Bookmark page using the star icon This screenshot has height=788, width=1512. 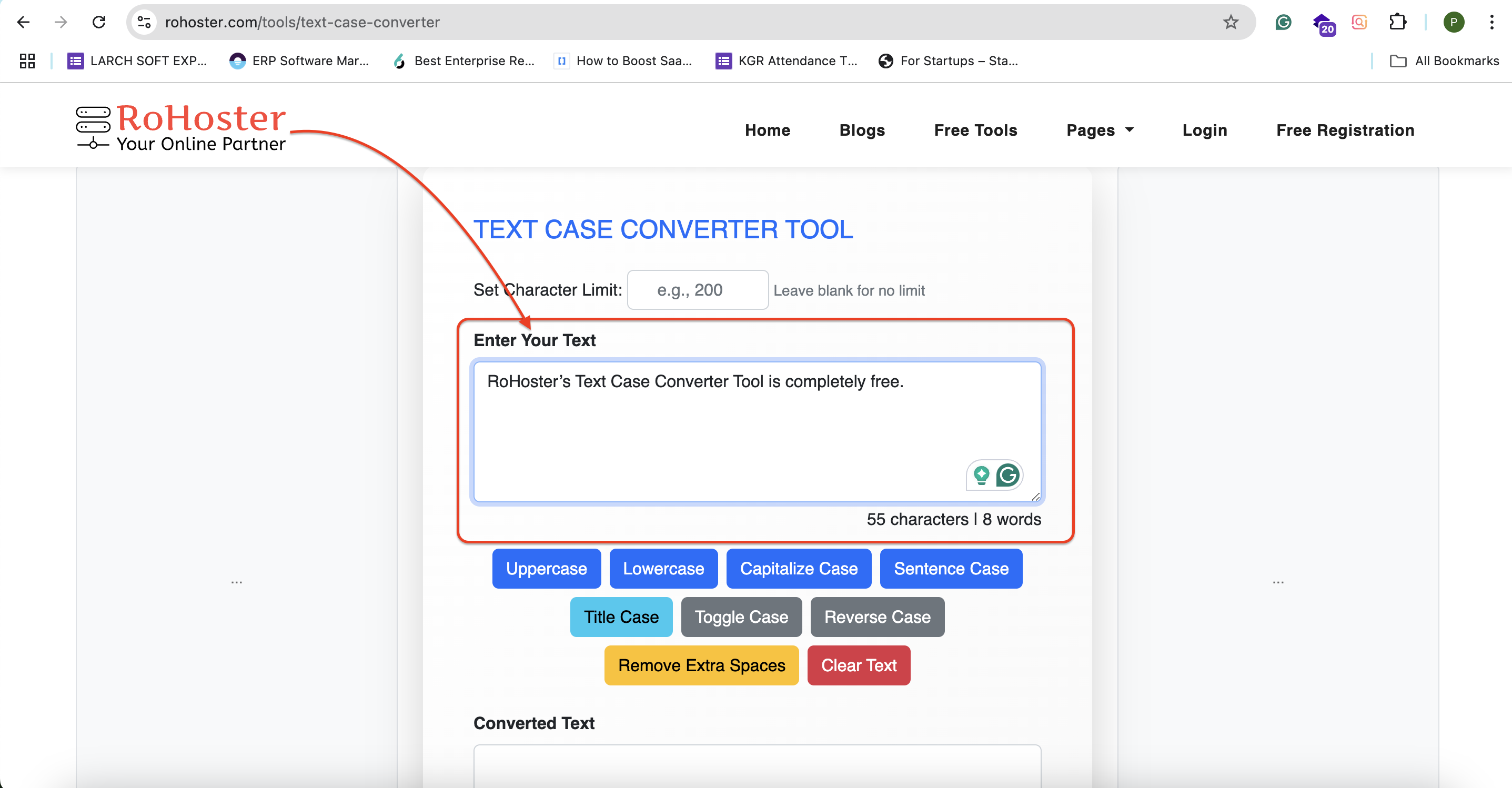(x=1230, y=22)
